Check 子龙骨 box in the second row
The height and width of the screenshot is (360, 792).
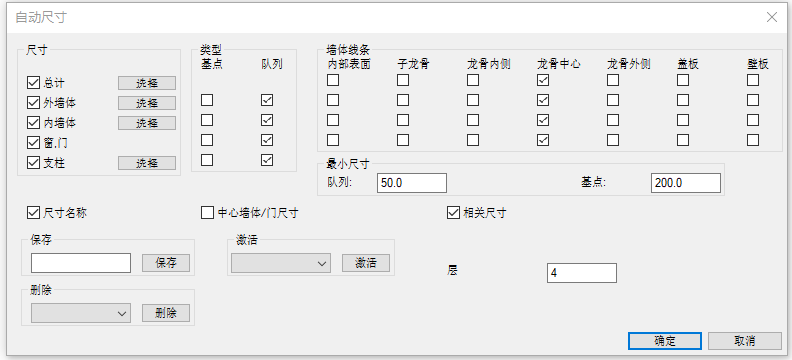coord(403,100)
